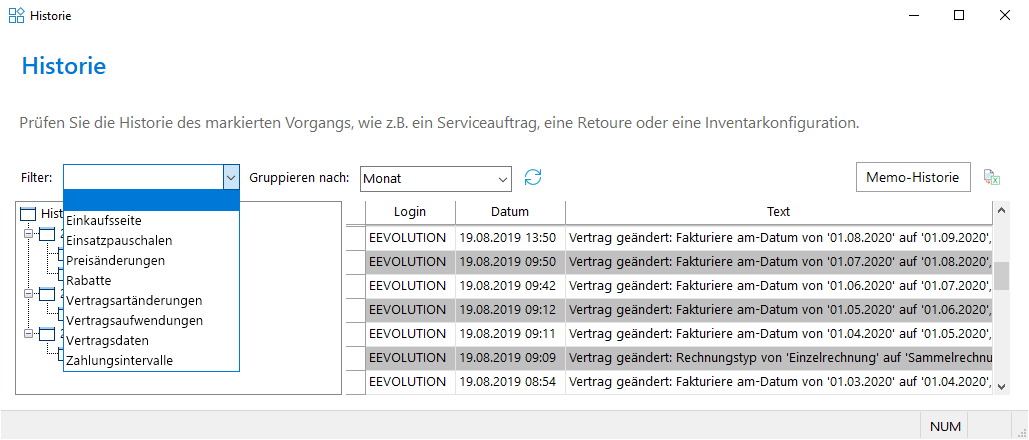This screenshot has width=1029, height=440.
Task: Collapse the middle child node in the tree
Action: 28,293
